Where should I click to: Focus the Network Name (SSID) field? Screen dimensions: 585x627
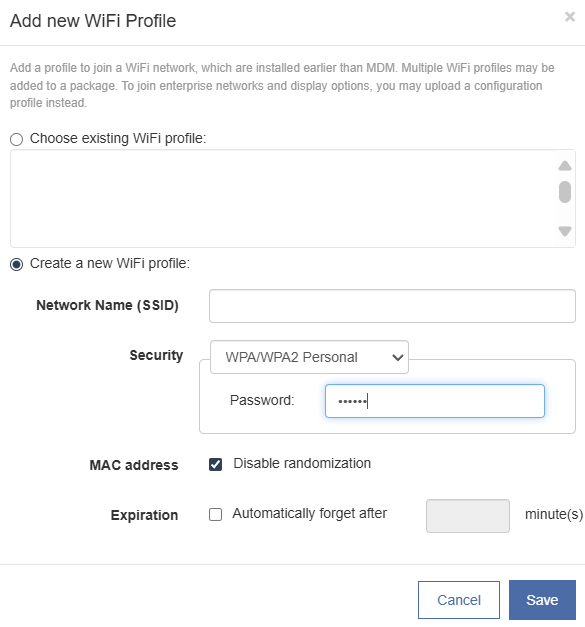392,306
